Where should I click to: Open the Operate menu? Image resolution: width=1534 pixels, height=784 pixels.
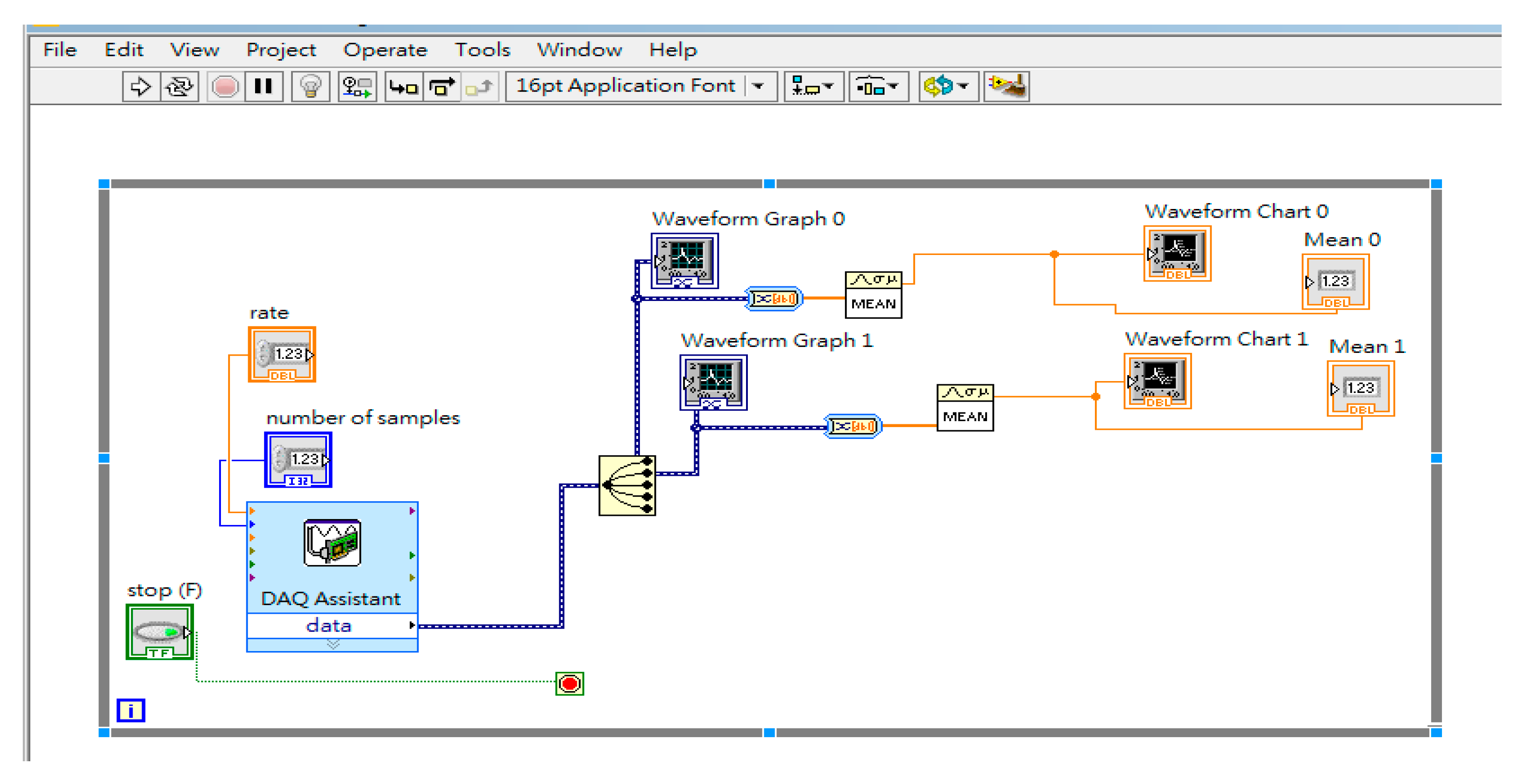click(x=385, y=50)
